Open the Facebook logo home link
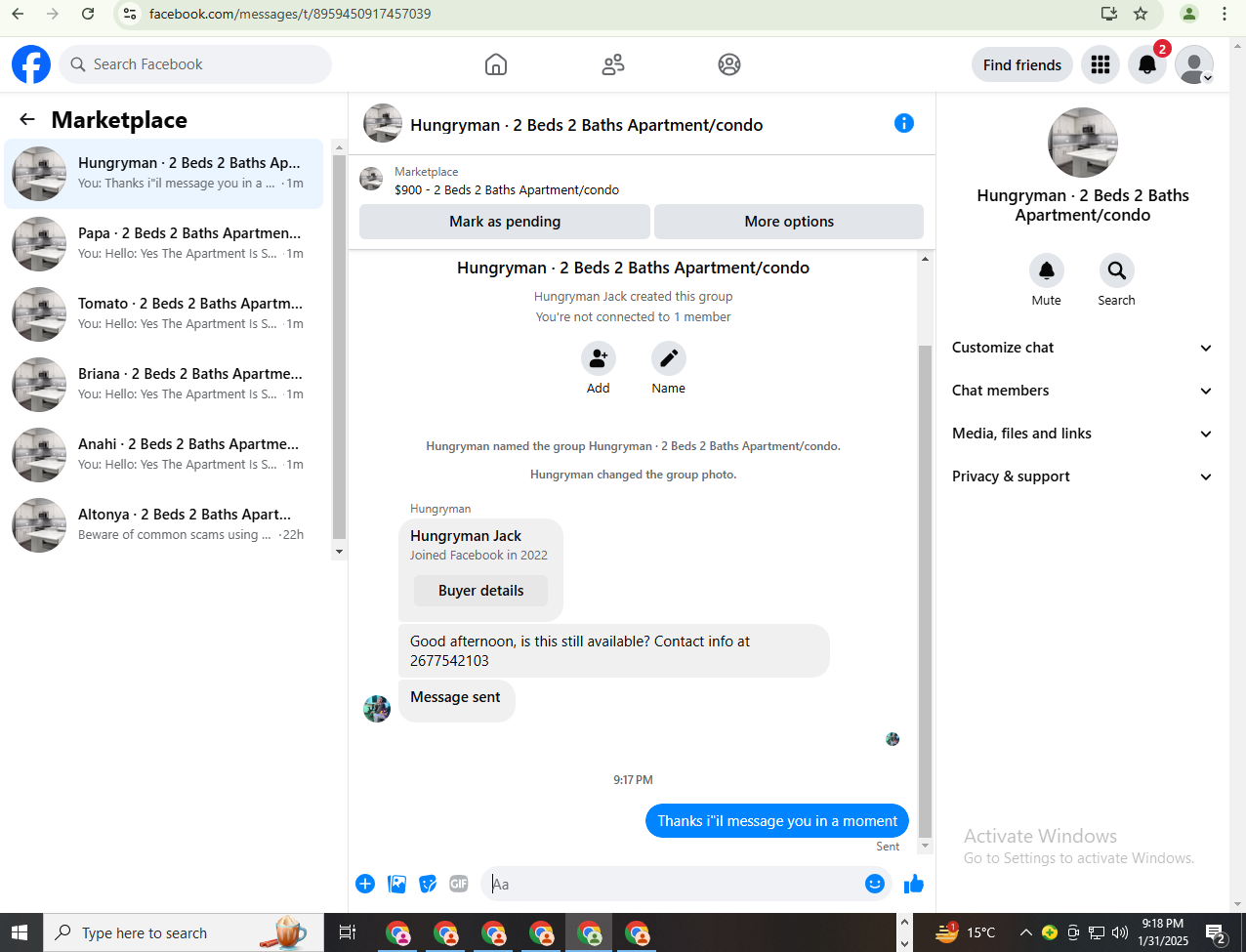Viewport: 1246px width, 952px height. [31, 64]
